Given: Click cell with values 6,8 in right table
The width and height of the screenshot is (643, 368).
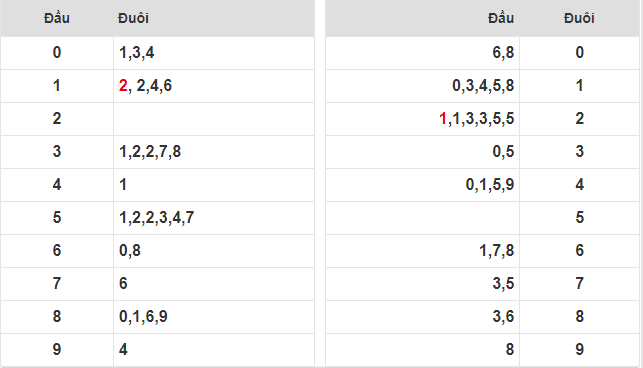Looking at the screenshot, I should click(422, 53).
